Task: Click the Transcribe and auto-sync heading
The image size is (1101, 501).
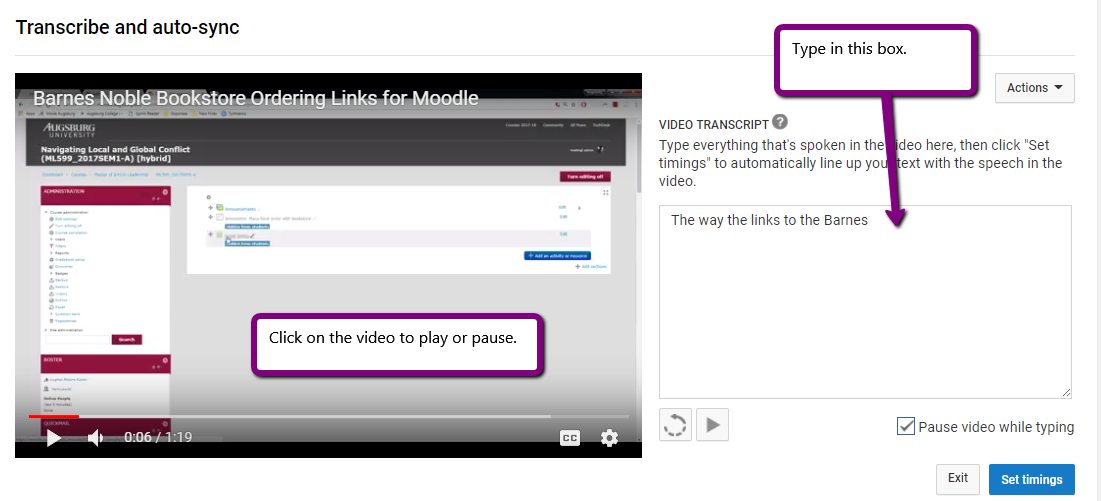Action: (127, 27)
